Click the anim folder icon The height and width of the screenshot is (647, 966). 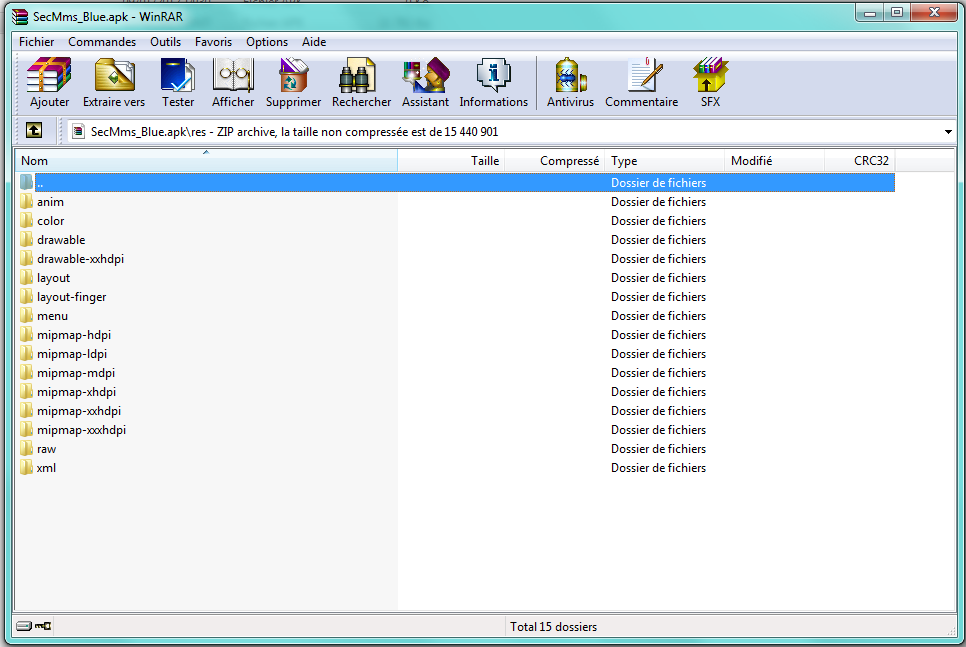point(26,201)
